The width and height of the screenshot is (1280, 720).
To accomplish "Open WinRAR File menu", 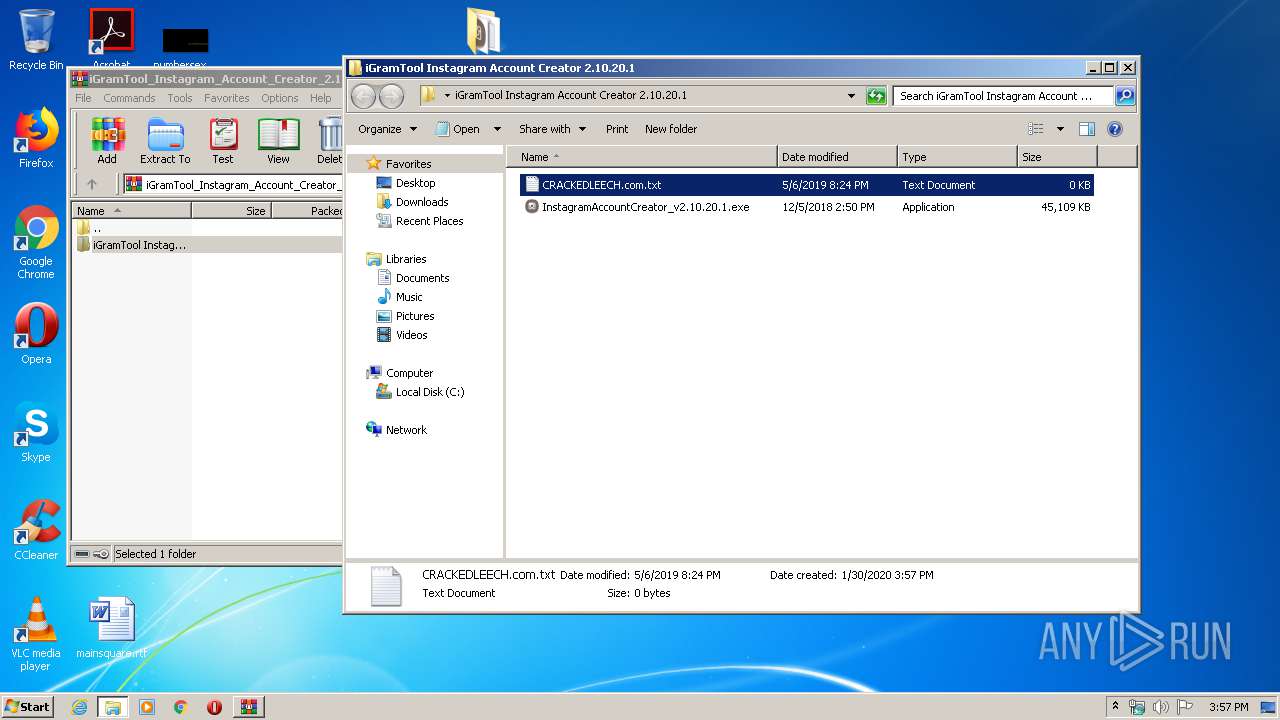I will tap(83, 98).
